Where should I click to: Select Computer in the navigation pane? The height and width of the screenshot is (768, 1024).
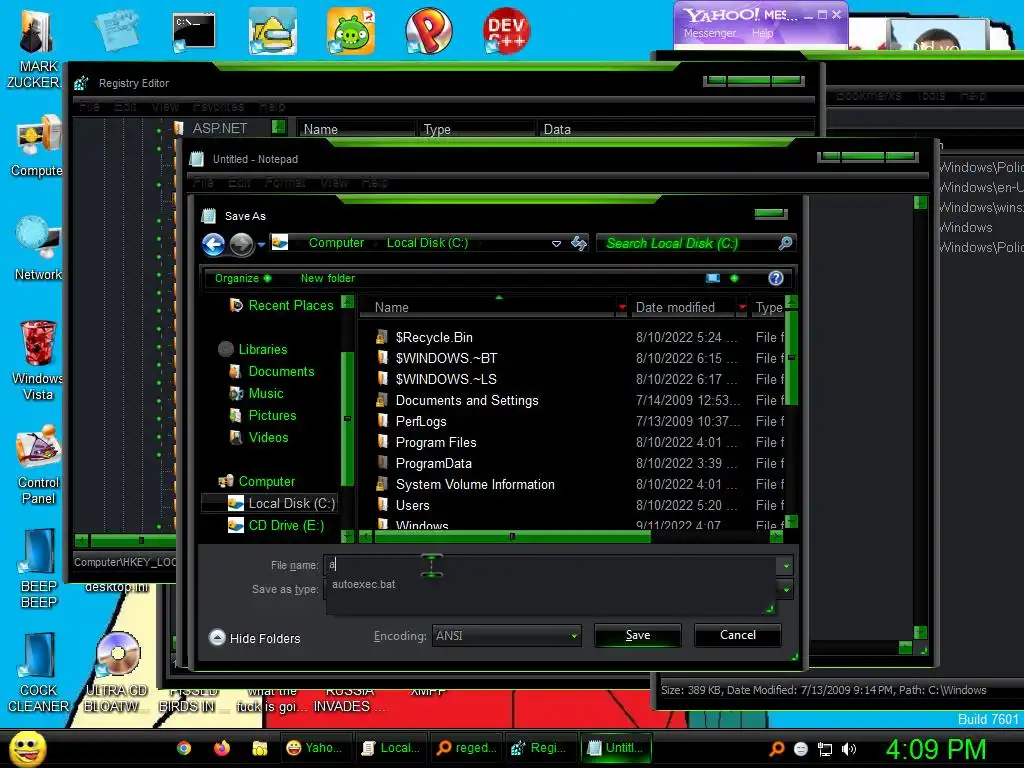(257, 481)
